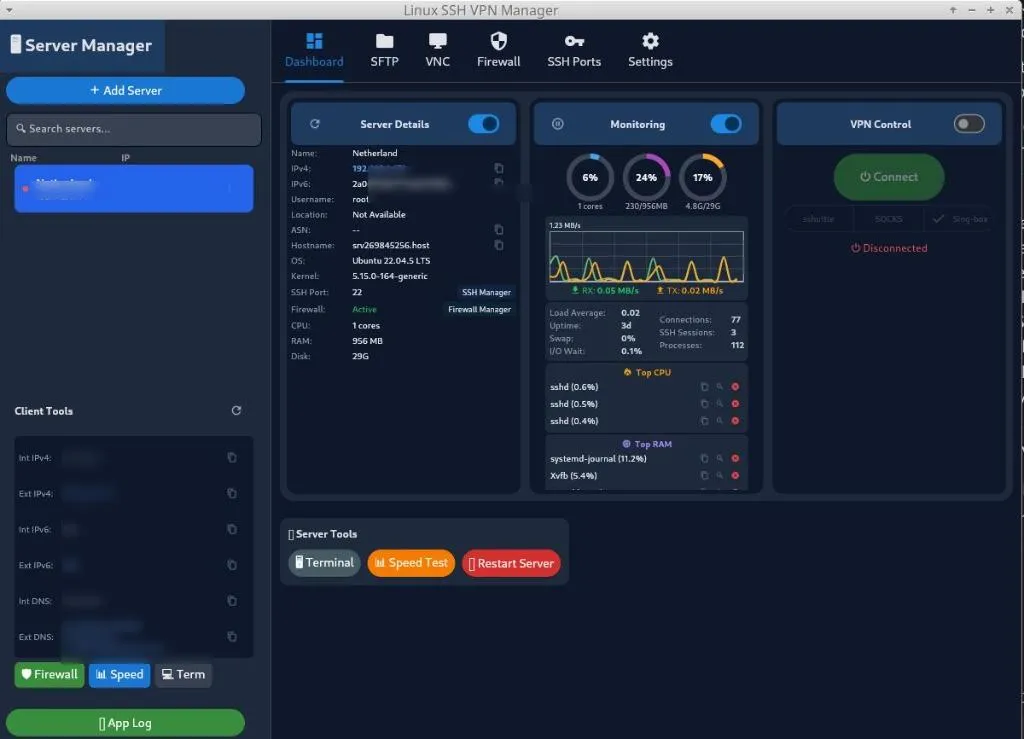Copy the Int DNS value

click(232, 601)
